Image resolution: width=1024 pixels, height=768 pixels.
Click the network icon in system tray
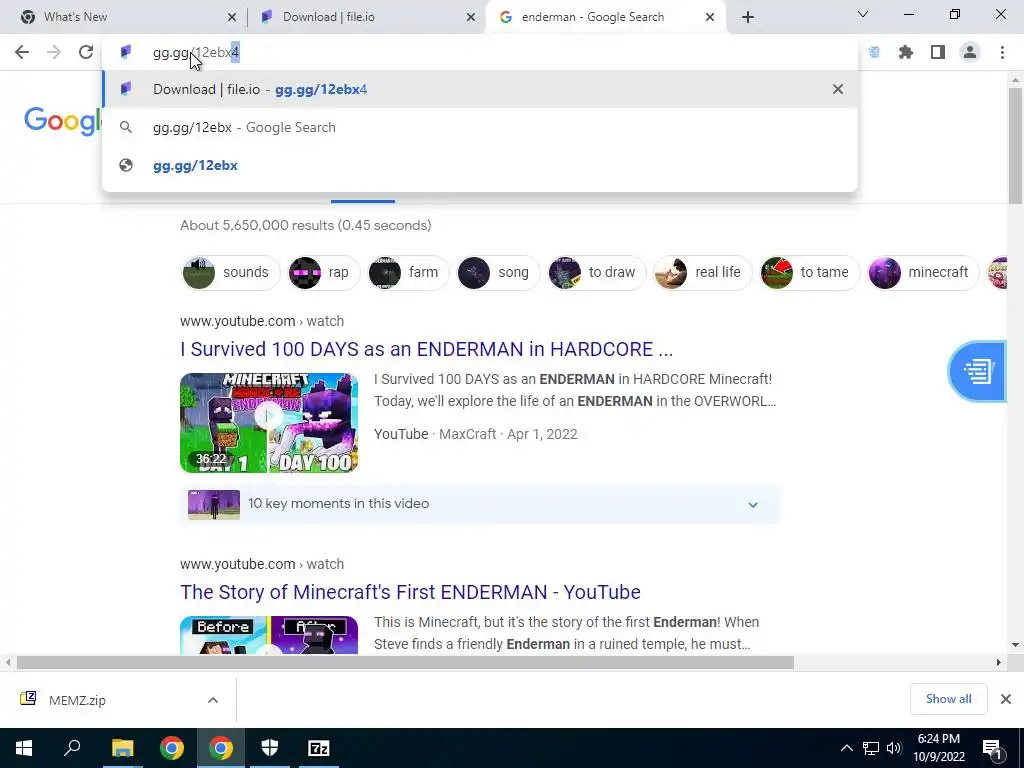(871, 748)
